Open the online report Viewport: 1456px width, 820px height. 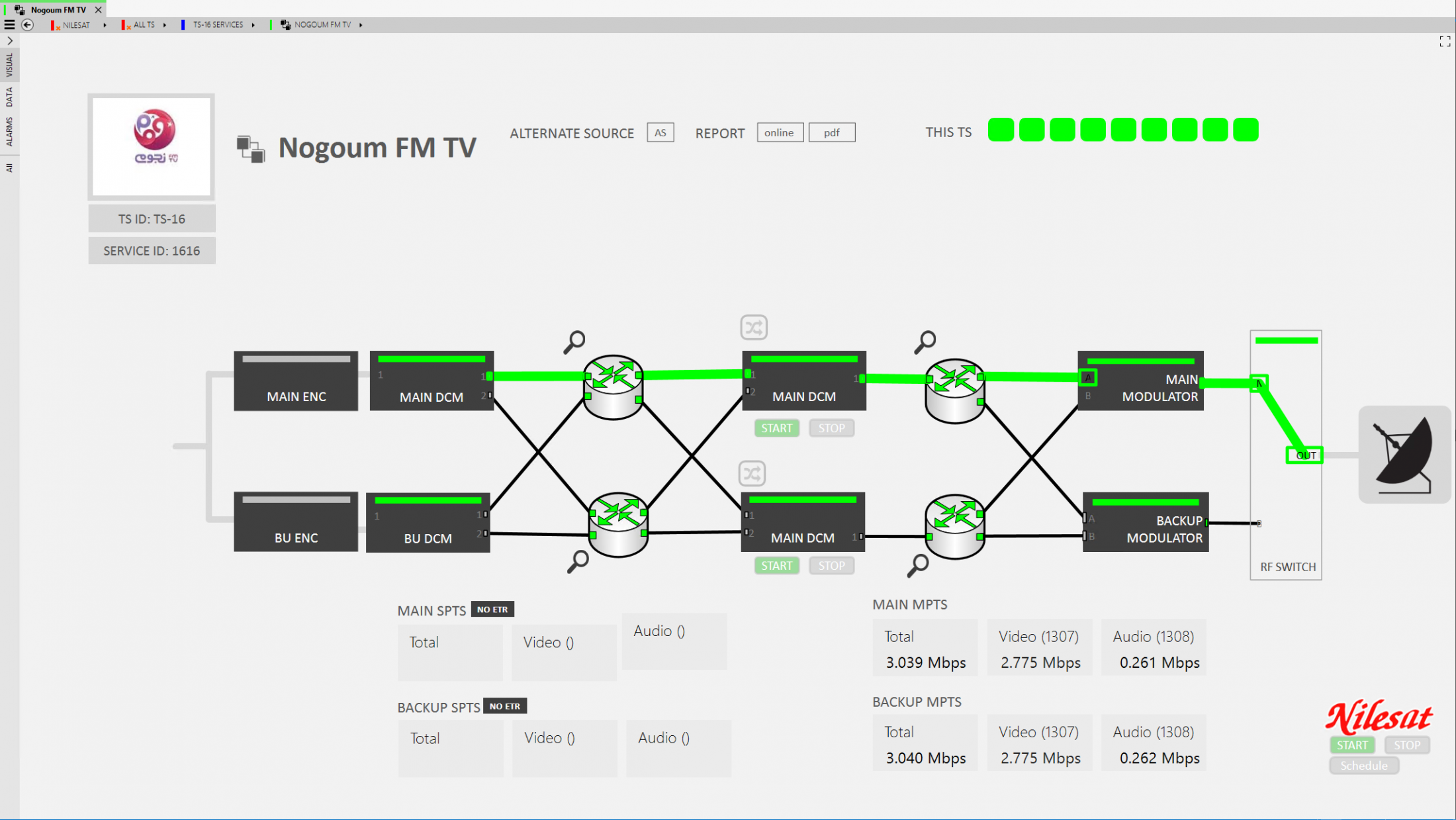780,132
